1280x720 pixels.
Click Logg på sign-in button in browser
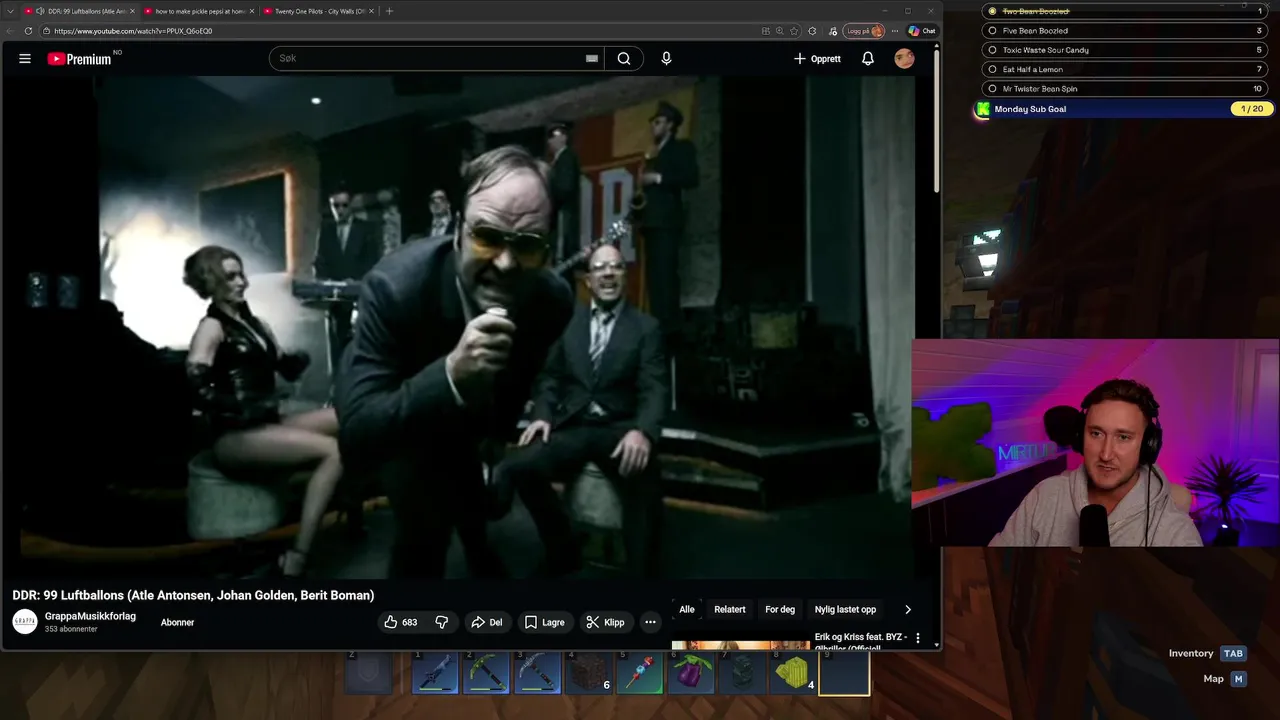(x=864, y=31)
